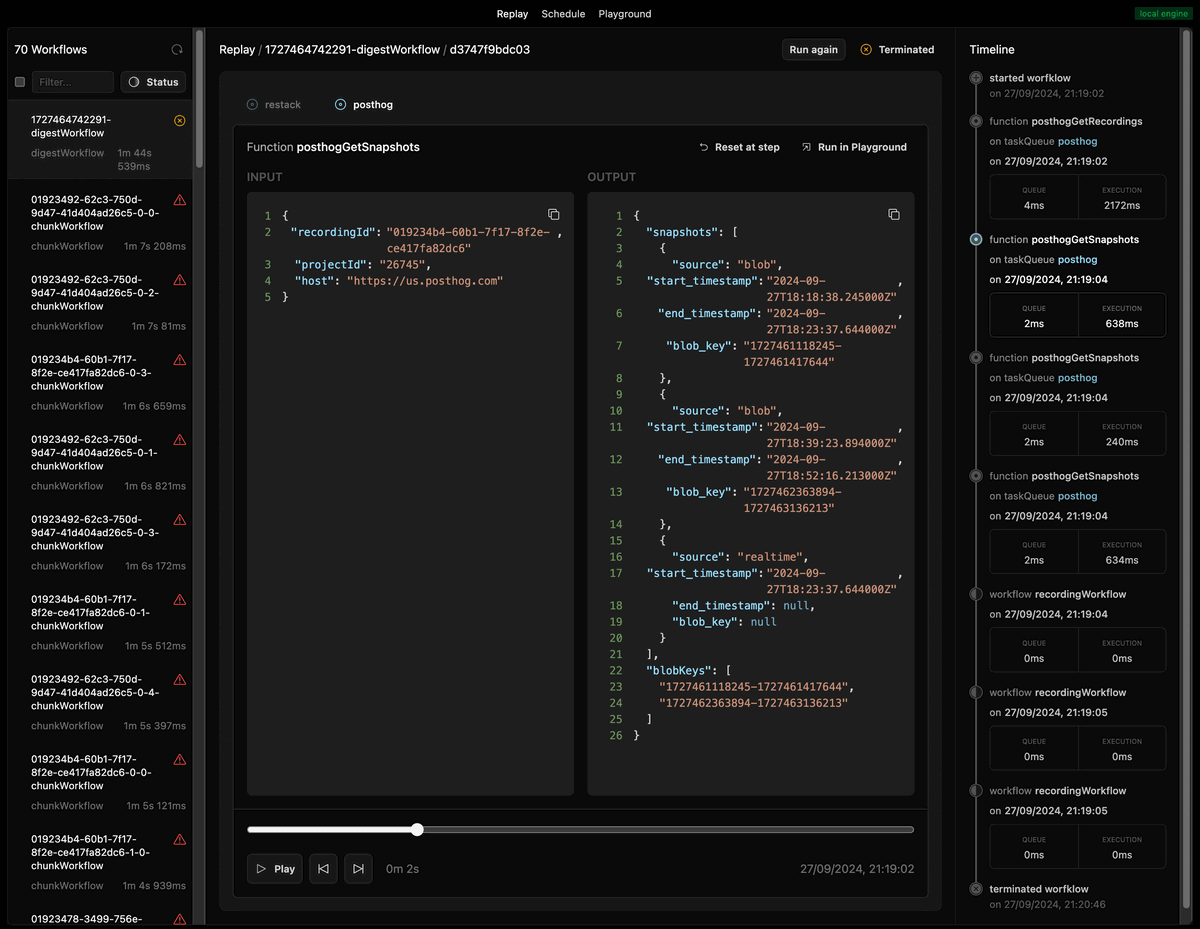
Task: Open the Playground tab
Action: coord(625,14)
